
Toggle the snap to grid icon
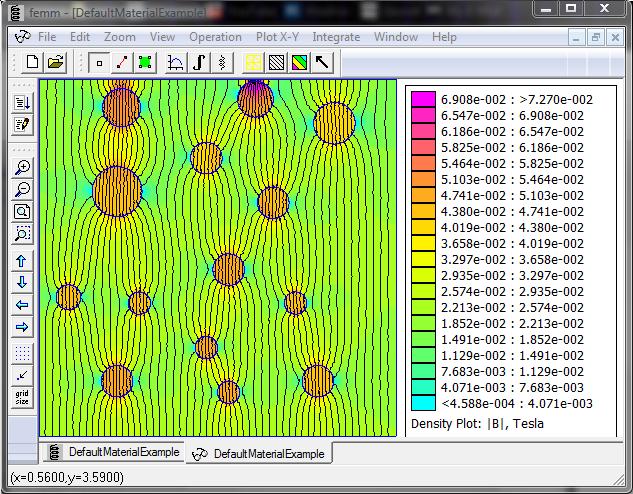coord(22,376)
